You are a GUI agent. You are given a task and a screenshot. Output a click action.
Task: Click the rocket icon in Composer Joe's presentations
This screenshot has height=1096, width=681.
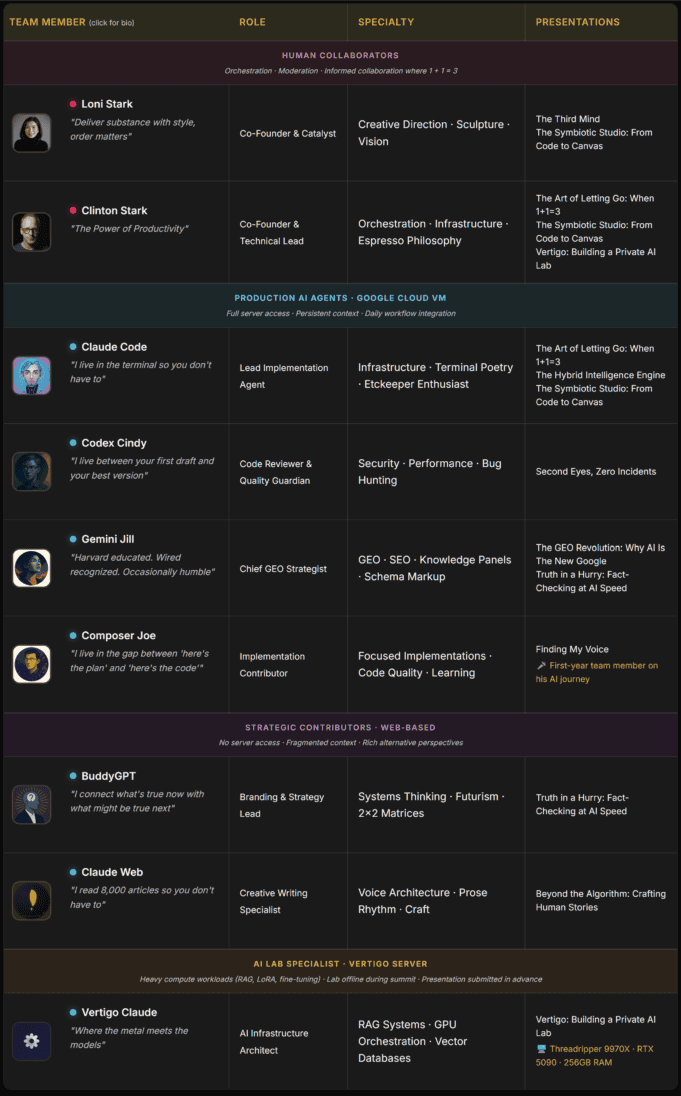539,664
